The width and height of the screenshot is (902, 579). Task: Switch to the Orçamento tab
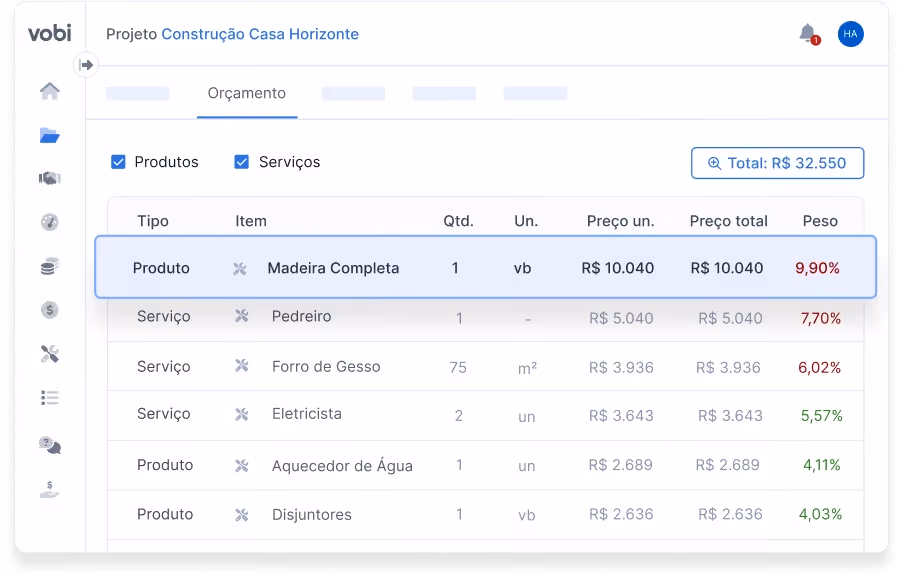click(x=247, y=94)
